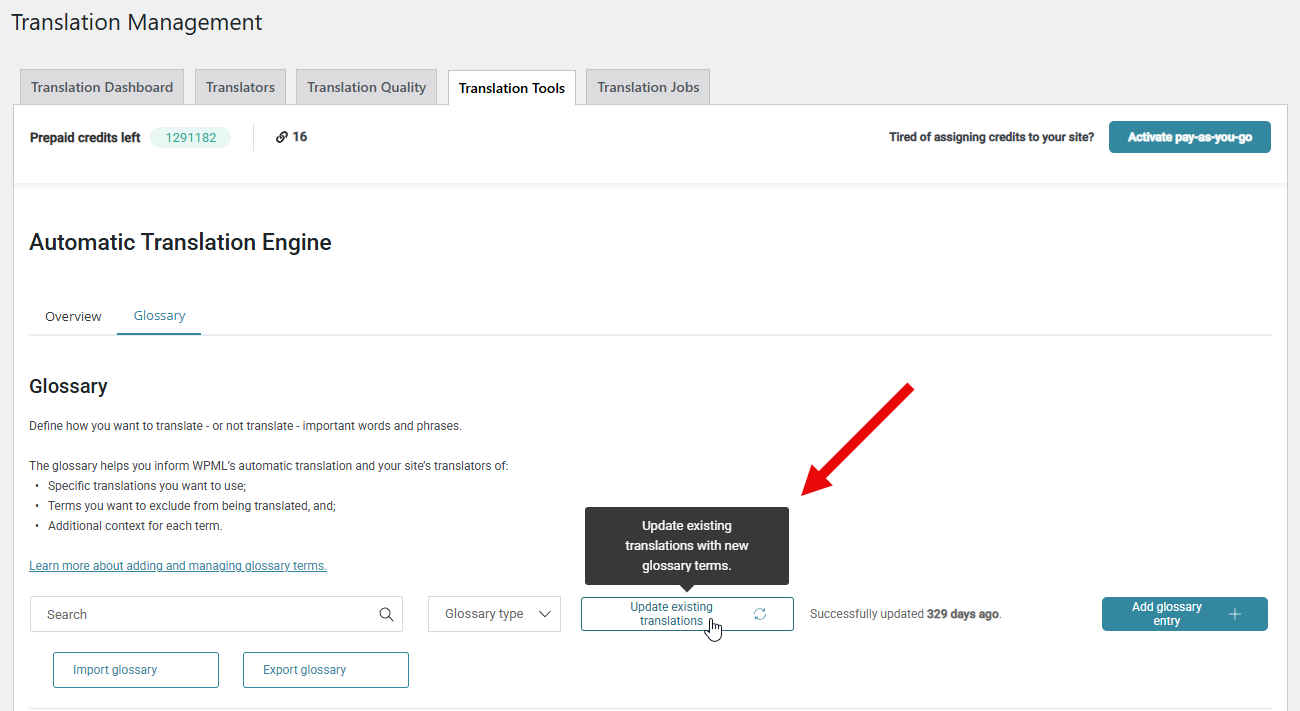1300x711 pixels.
Task: Click the Import glossary button
Action: click(136, 670)
